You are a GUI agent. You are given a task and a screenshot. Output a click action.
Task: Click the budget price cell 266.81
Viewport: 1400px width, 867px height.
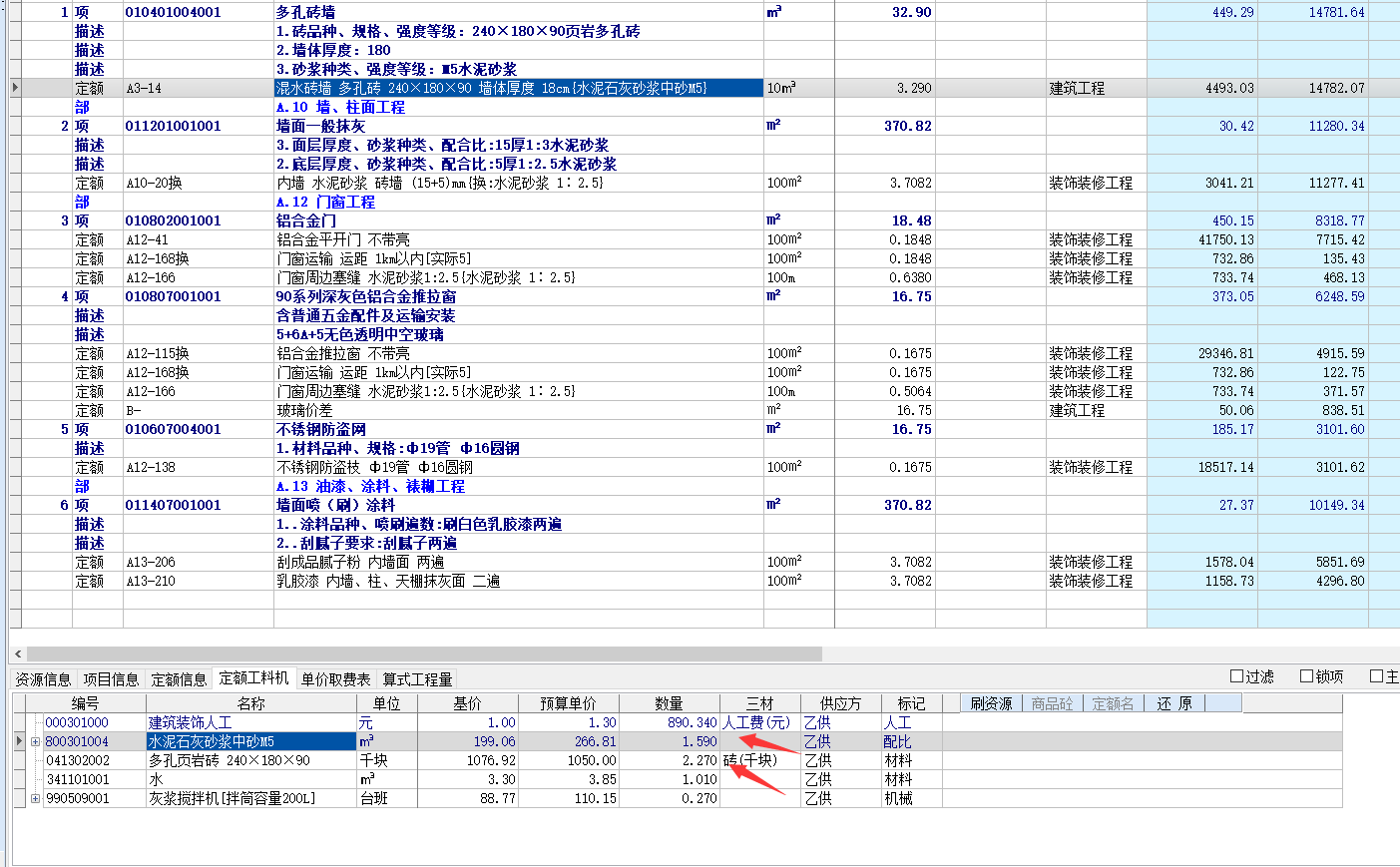569,741
